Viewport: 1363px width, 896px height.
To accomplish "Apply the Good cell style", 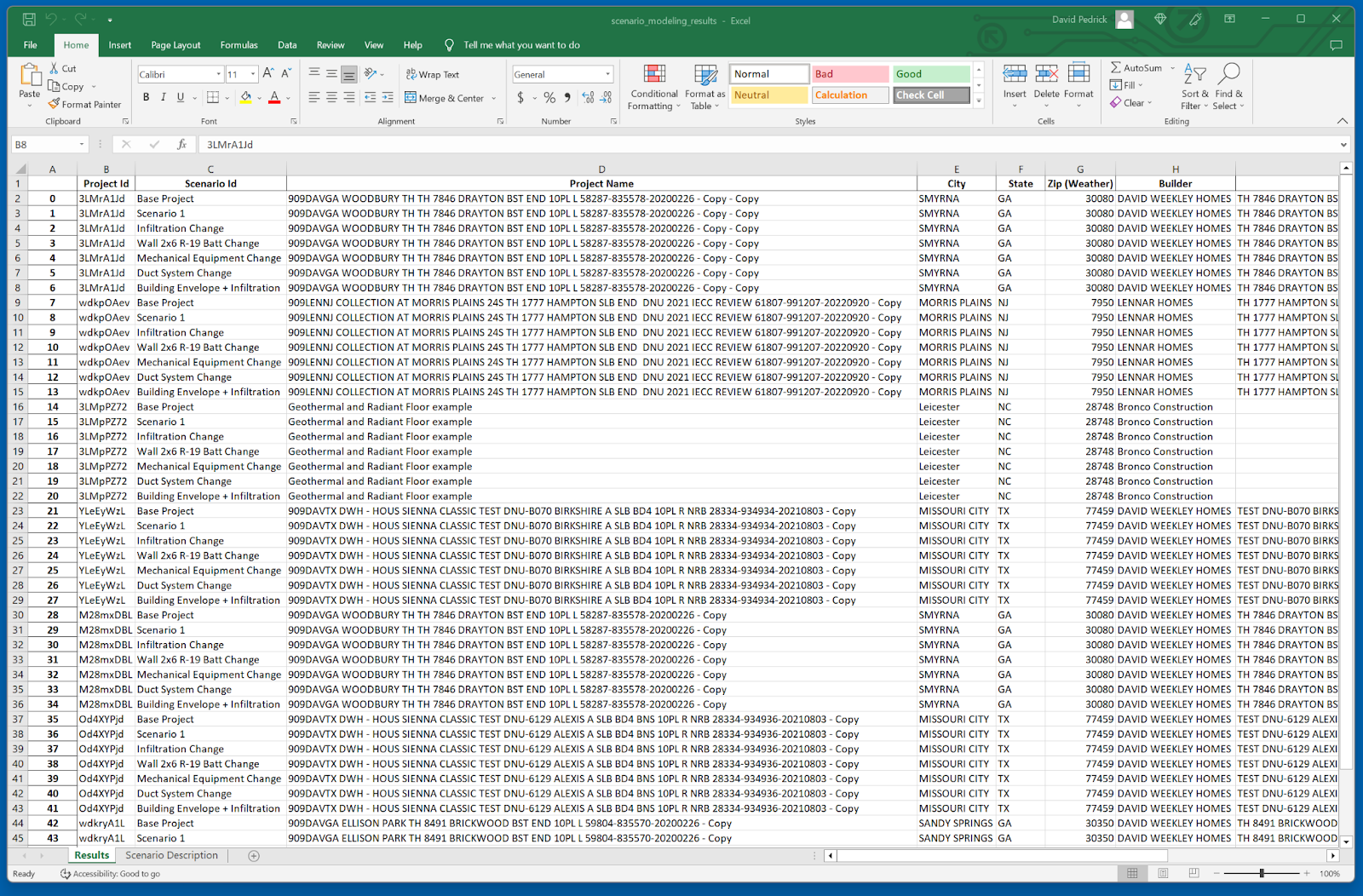I will tap(932, 74).
